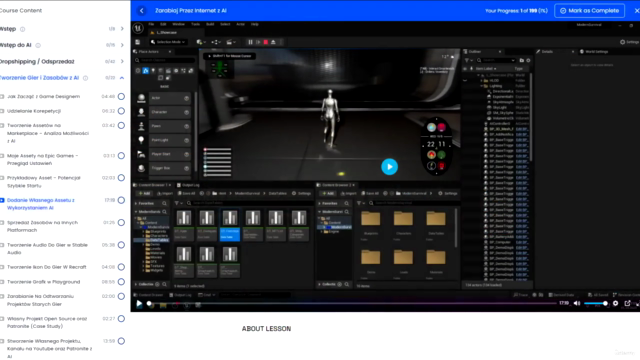Select Point Light in Place Actors panel

pyautogui.click(x=163, y=140)
